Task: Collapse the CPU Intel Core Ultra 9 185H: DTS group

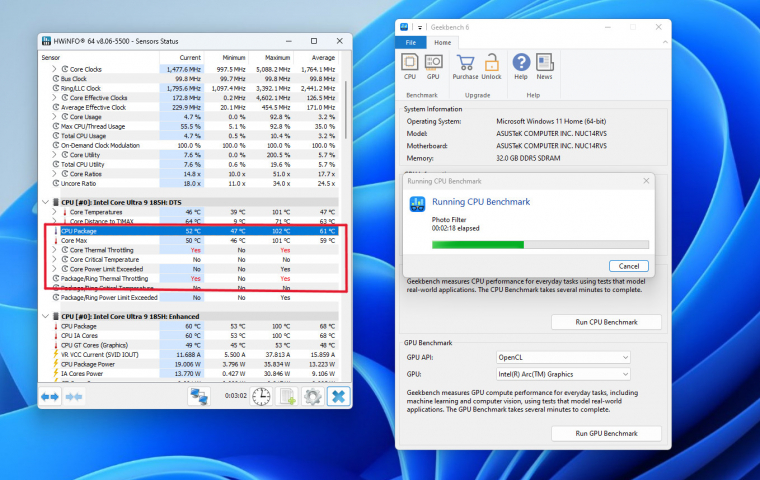Action: click(46, 202)
